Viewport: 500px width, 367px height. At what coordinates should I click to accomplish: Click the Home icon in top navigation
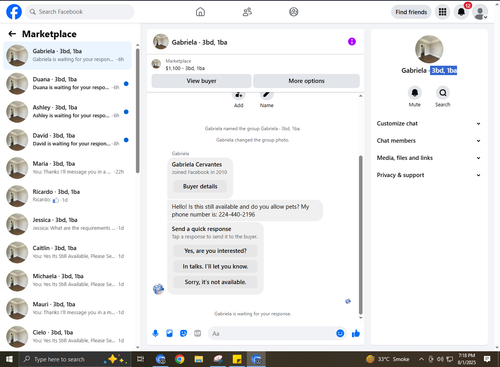tap(200, 12)
